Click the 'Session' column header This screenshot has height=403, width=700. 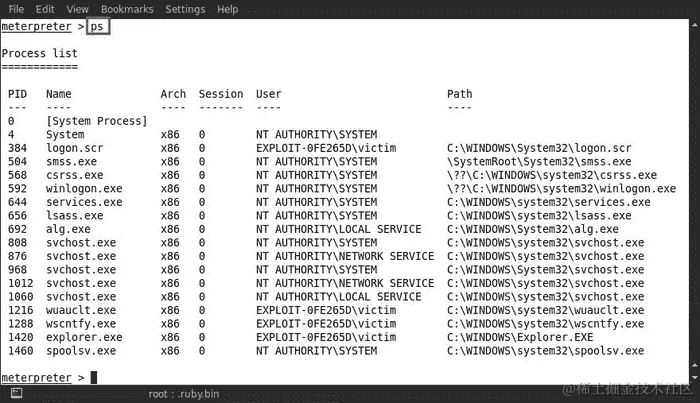pyautogui.click(x=221, y=94)
